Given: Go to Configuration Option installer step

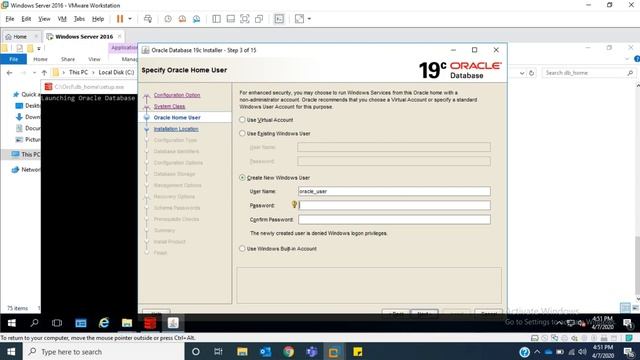Looking at the screenshot, I should click(x=177, y=95).
